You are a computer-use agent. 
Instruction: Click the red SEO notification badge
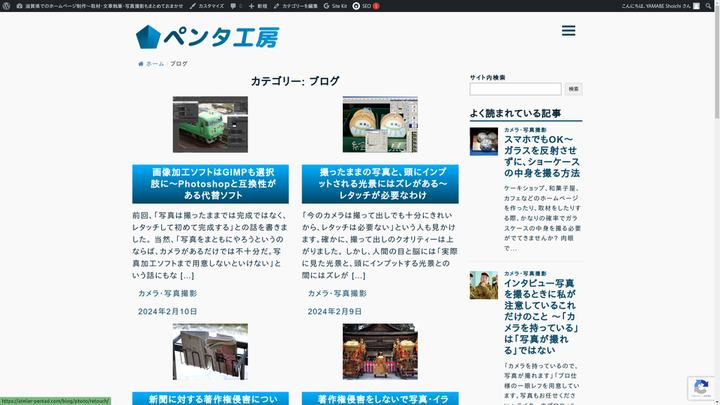click(376, 6)
